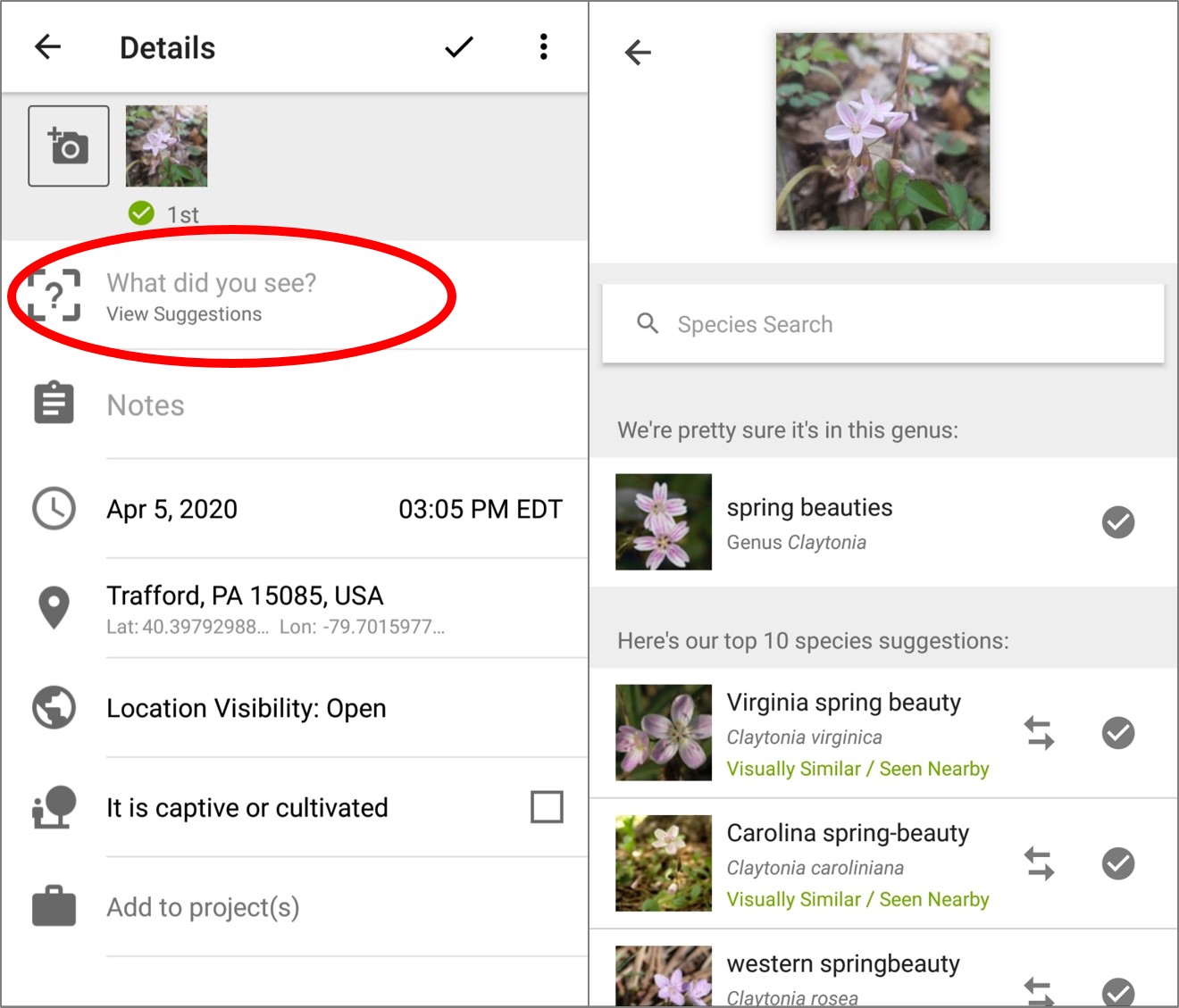1179x1008 pixels.
Task: Edit location Trafford, PA 15085, USA
Action: (245, 596)
